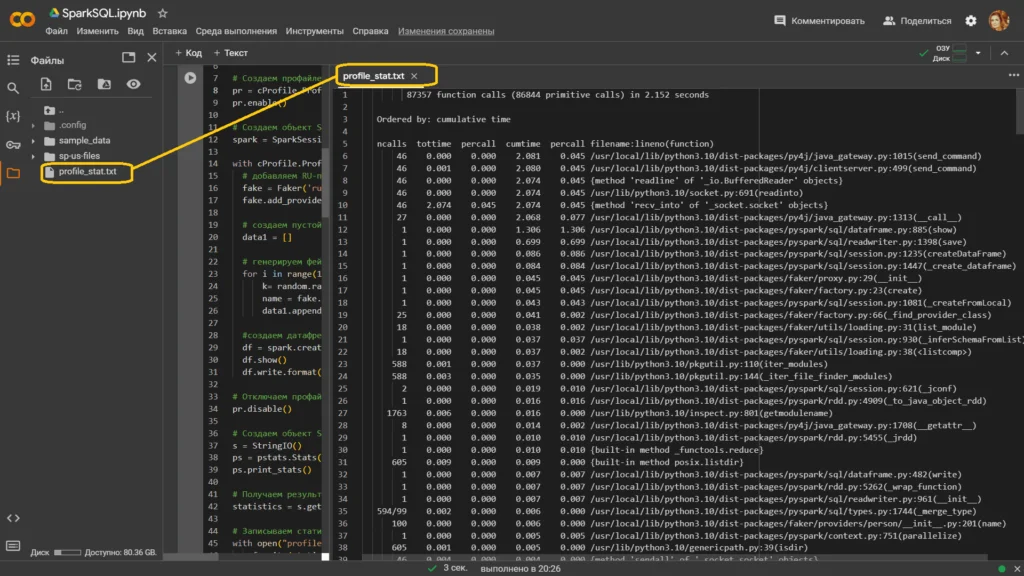Open the Справка menu
Screen dimensions: 1024x576
370,31
